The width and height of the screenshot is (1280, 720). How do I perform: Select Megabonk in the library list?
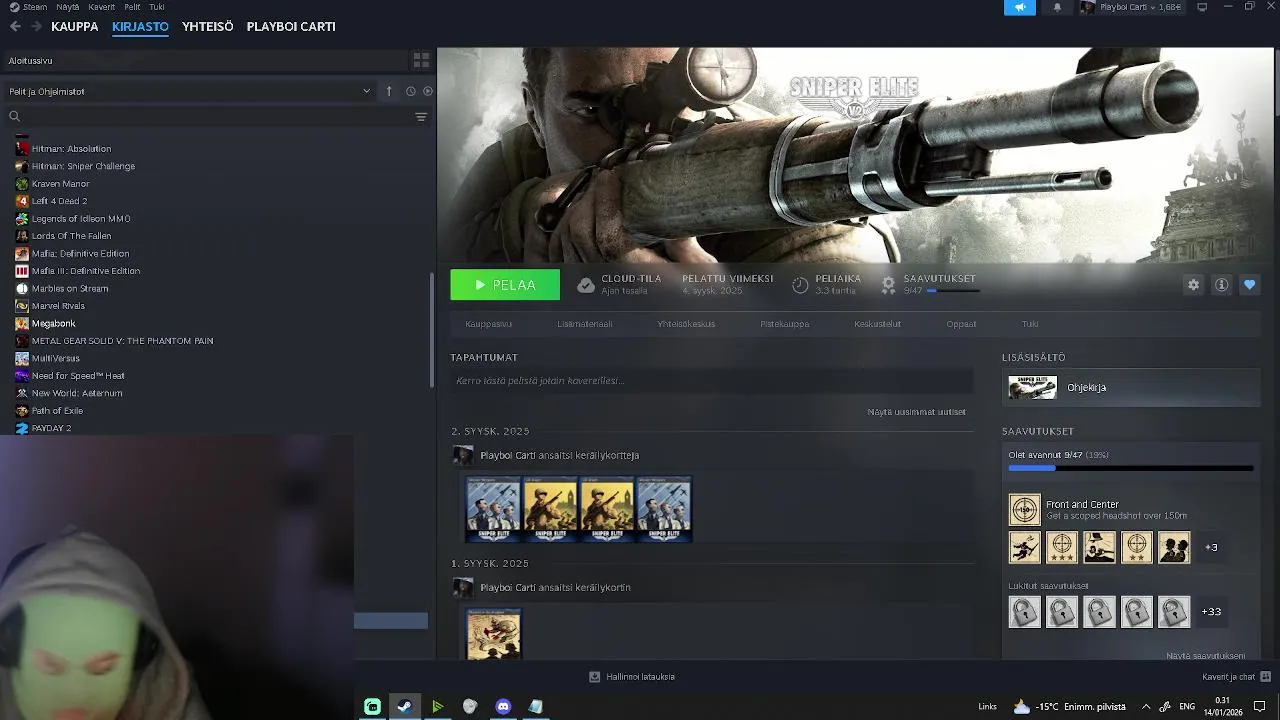click(53, 323)
